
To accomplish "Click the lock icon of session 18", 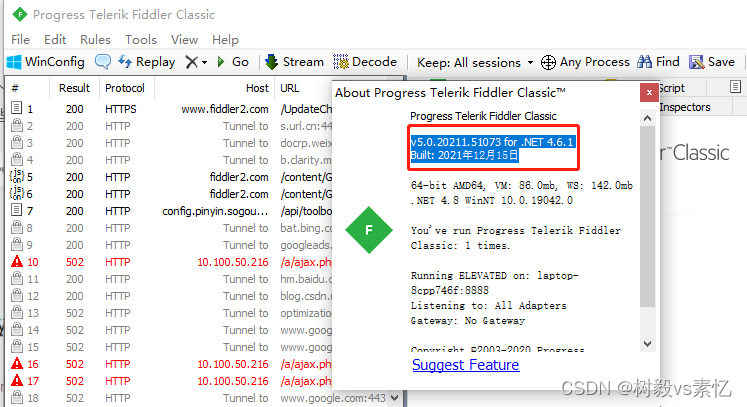I will tap(17, 397).
